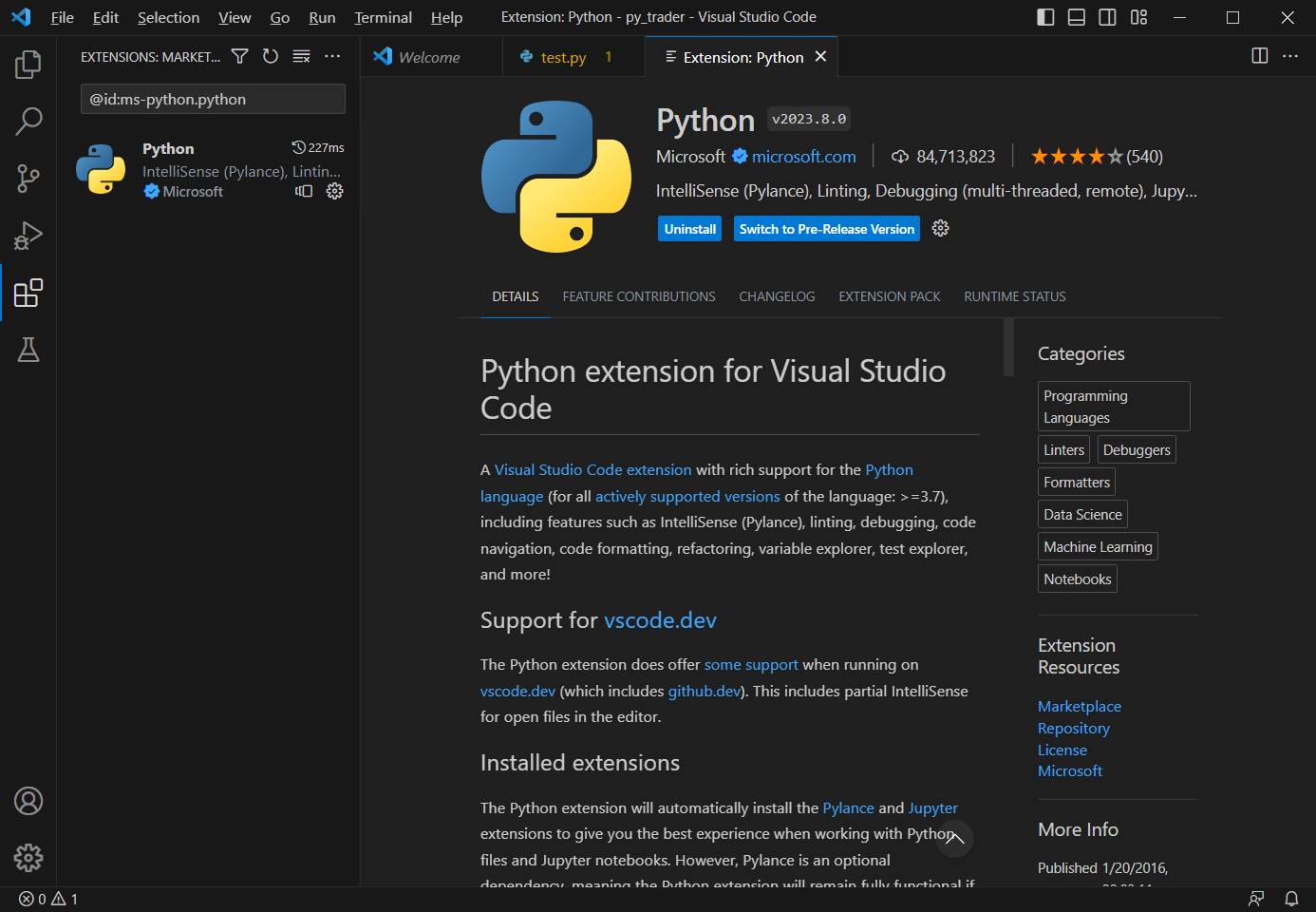Refresh the extensions list
The width and height of the screenshot is (1316, 912).
(x=271, y=57)
